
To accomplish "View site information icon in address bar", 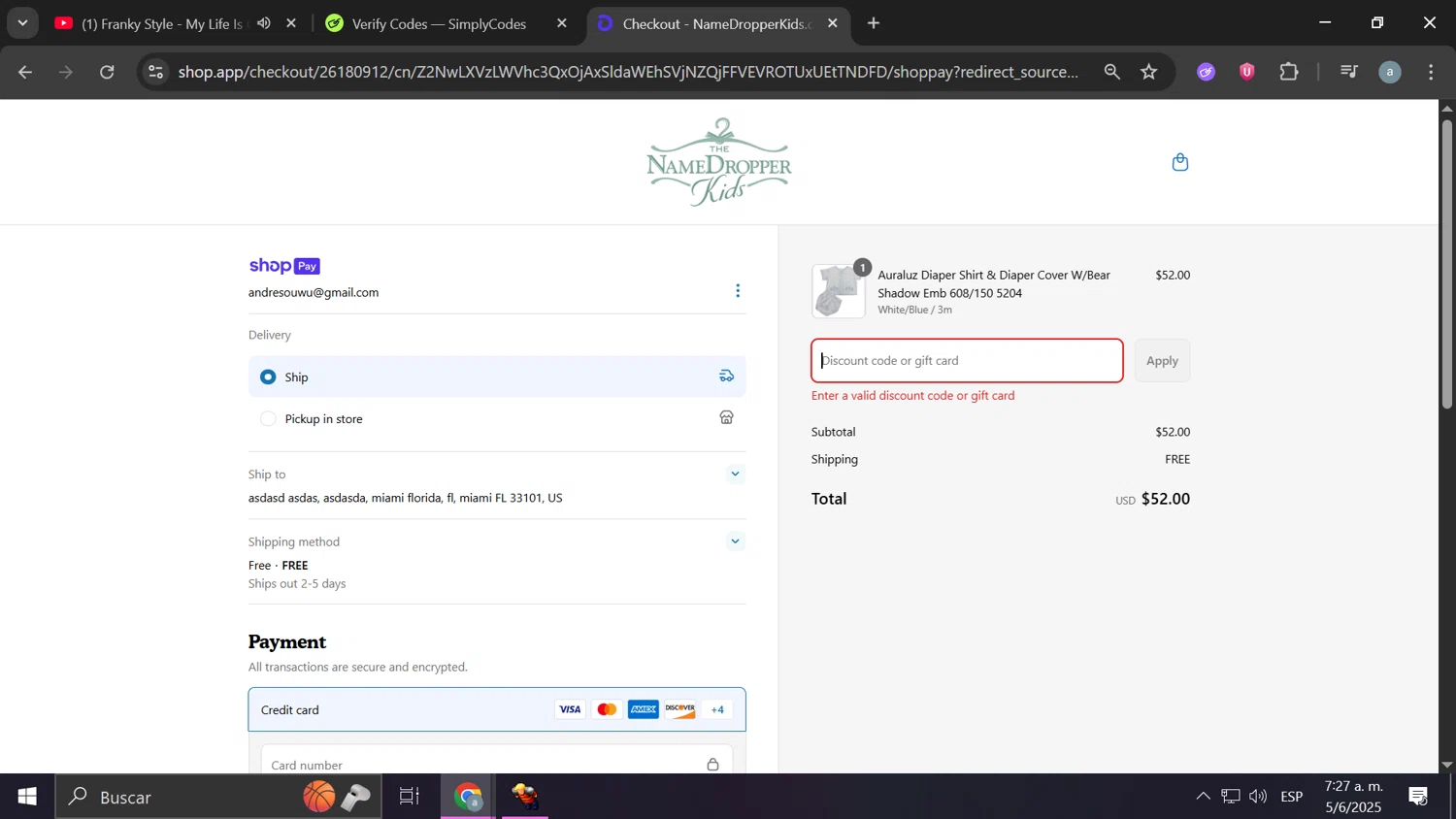I will (x=156, y=72).
